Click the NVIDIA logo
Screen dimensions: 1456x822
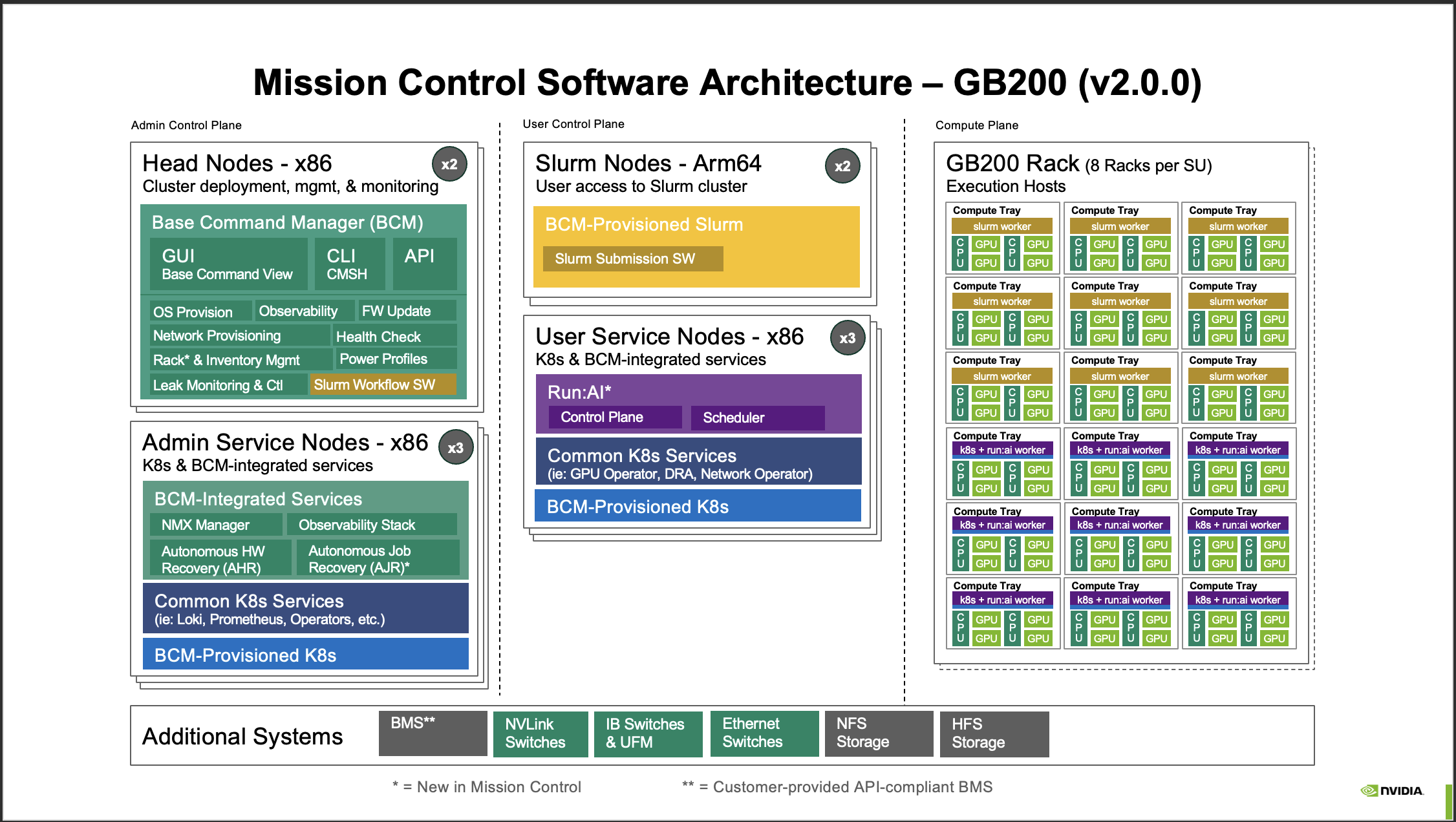tap(1391, 790)
